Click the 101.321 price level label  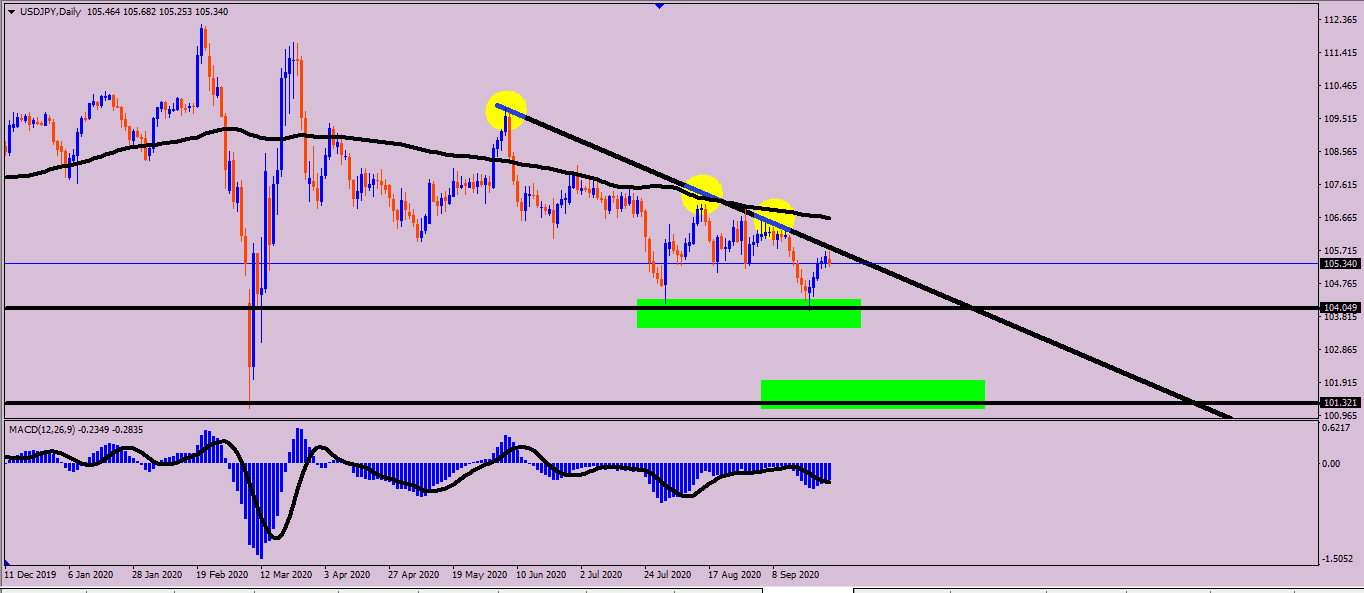tap(1338, 402)
